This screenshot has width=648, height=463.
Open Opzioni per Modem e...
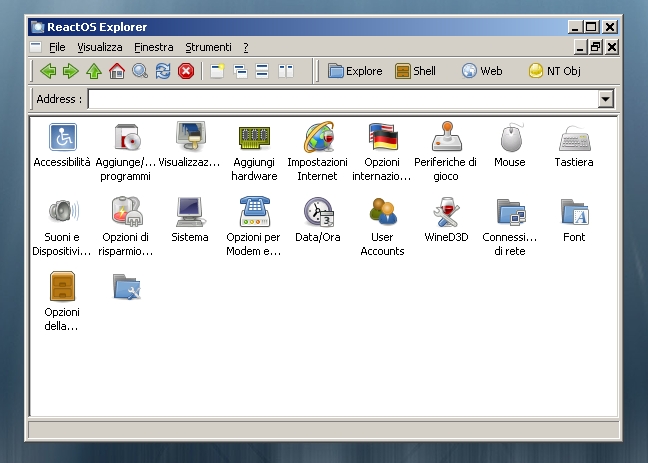(254, 227)
